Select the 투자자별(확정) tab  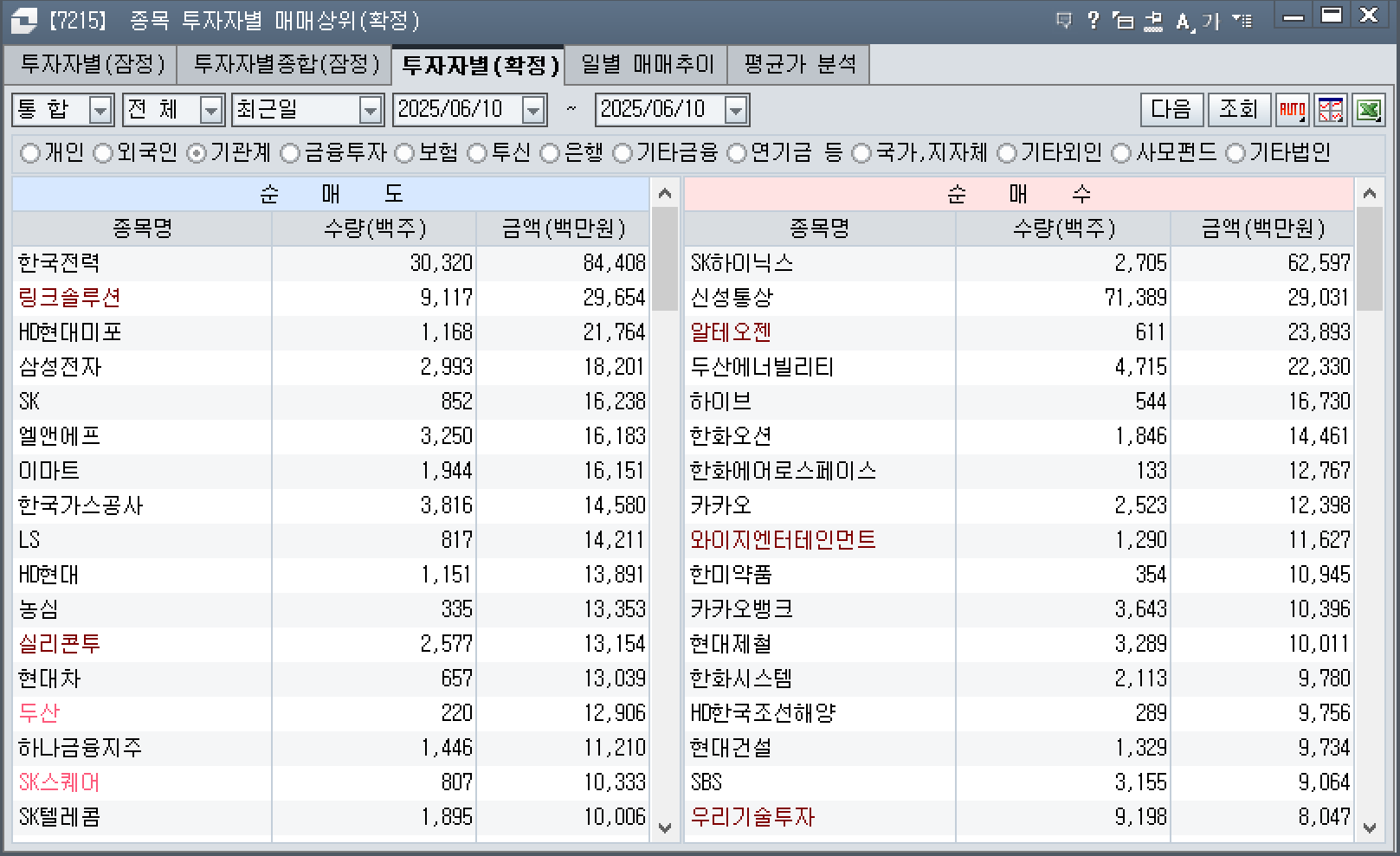pos(480,65)
